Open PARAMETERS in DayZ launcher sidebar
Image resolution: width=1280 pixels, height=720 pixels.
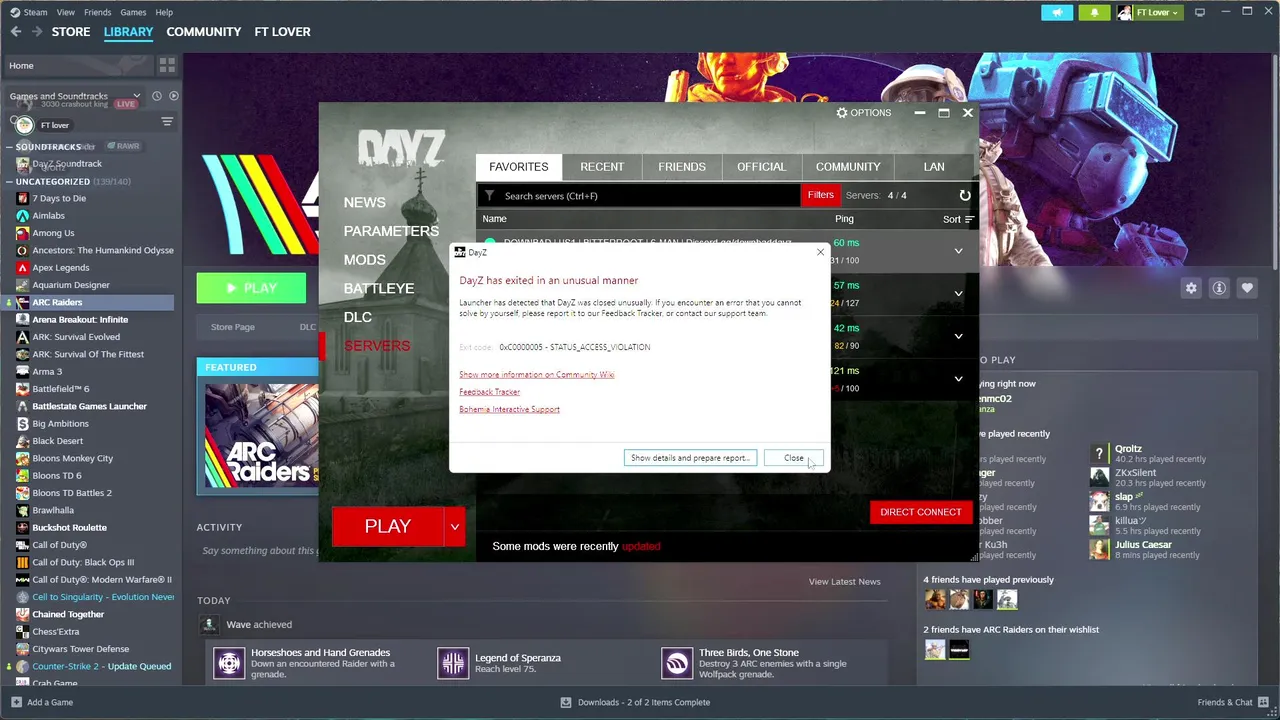coord(391,231)
